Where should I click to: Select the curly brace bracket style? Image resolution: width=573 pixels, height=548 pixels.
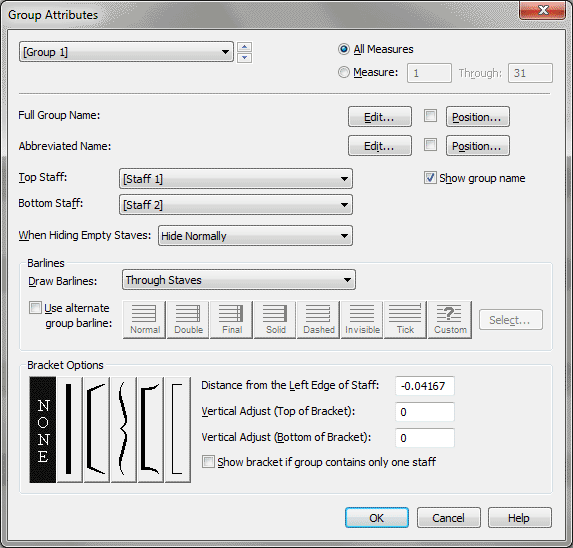click(124, 430)
